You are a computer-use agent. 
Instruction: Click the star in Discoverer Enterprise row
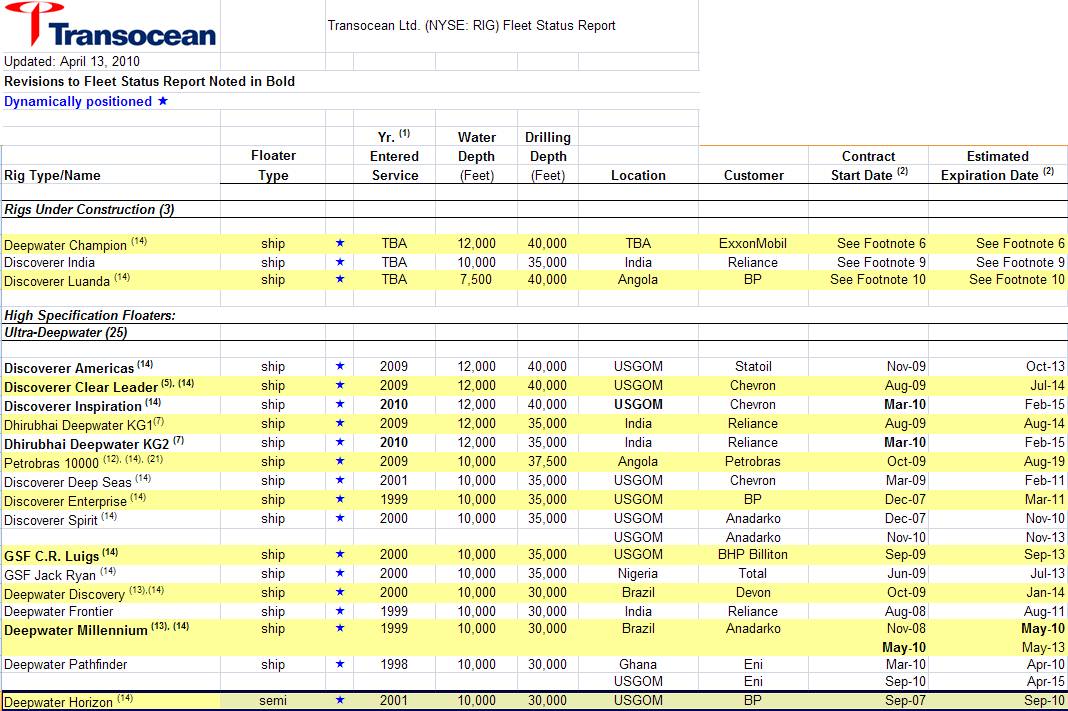click(x=340, y=499)
